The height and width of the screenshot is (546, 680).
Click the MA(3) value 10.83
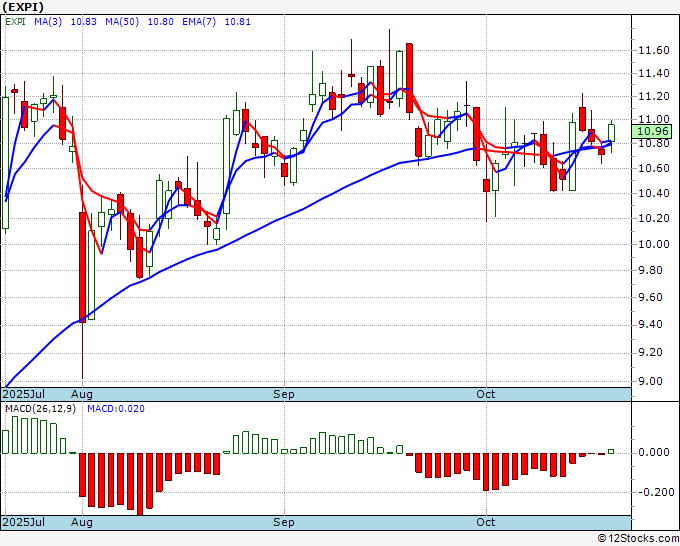click(84, 22)
